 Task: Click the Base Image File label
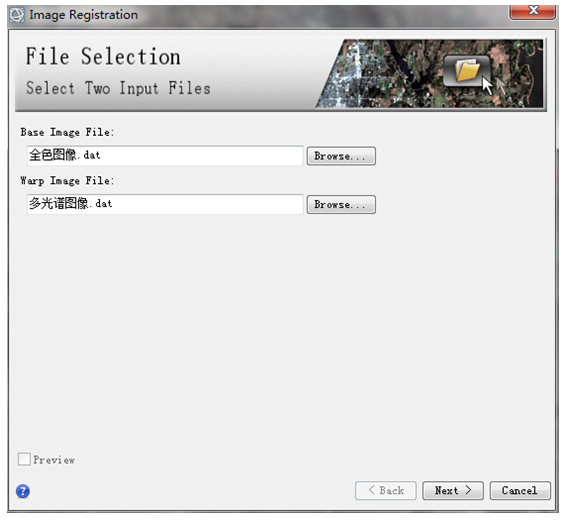tap(67, 132)
